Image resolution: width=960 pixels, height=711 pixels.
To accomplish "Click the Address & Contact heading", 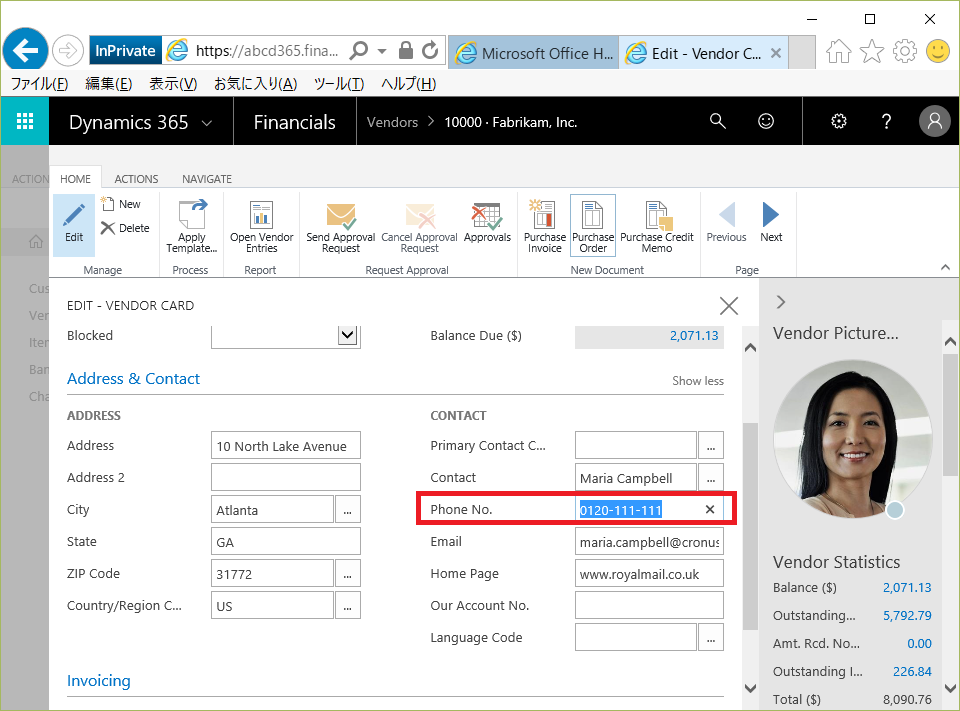I will [133, 378].
